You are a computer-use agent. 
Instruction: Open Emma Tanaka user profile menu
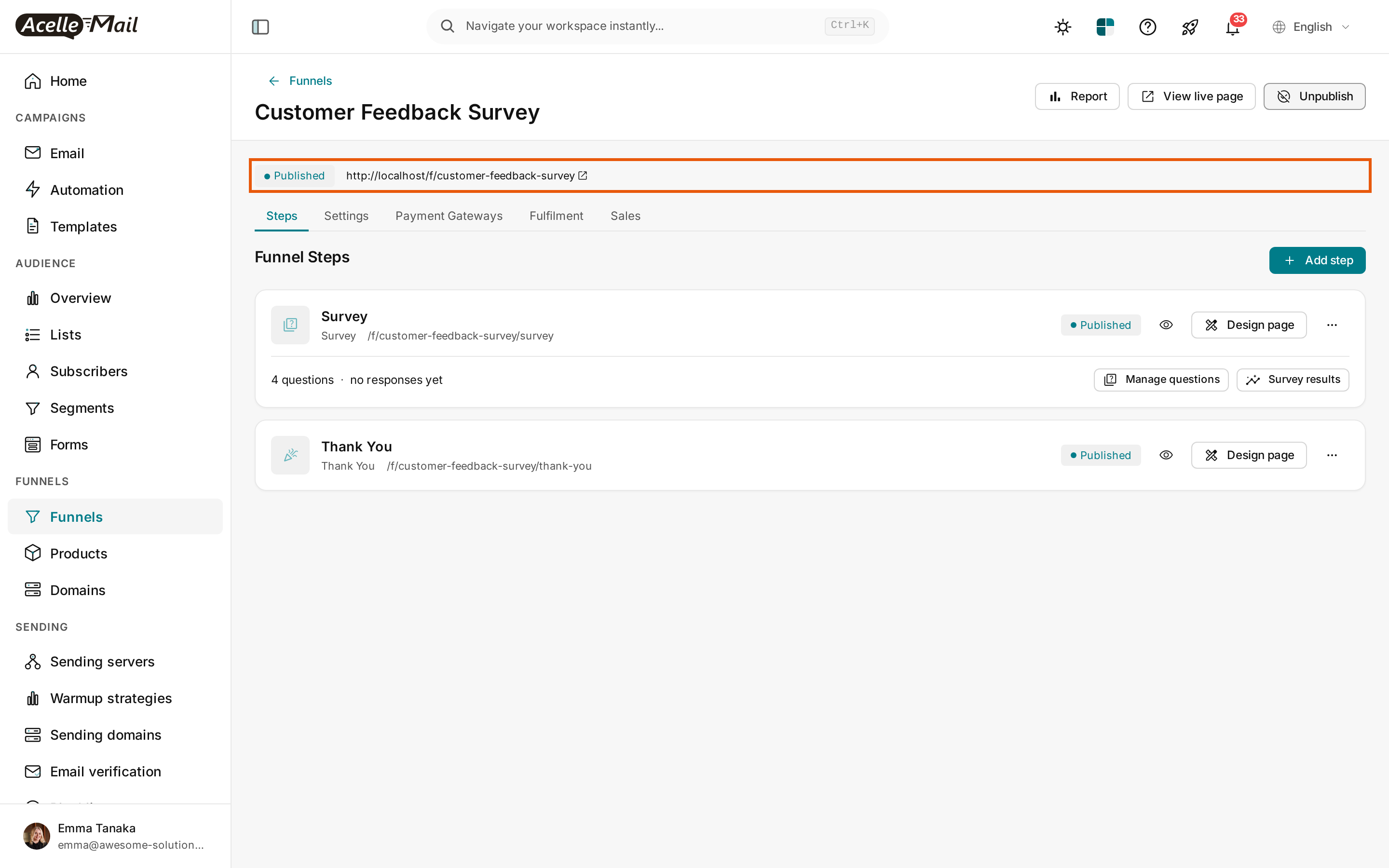(115, 836)
